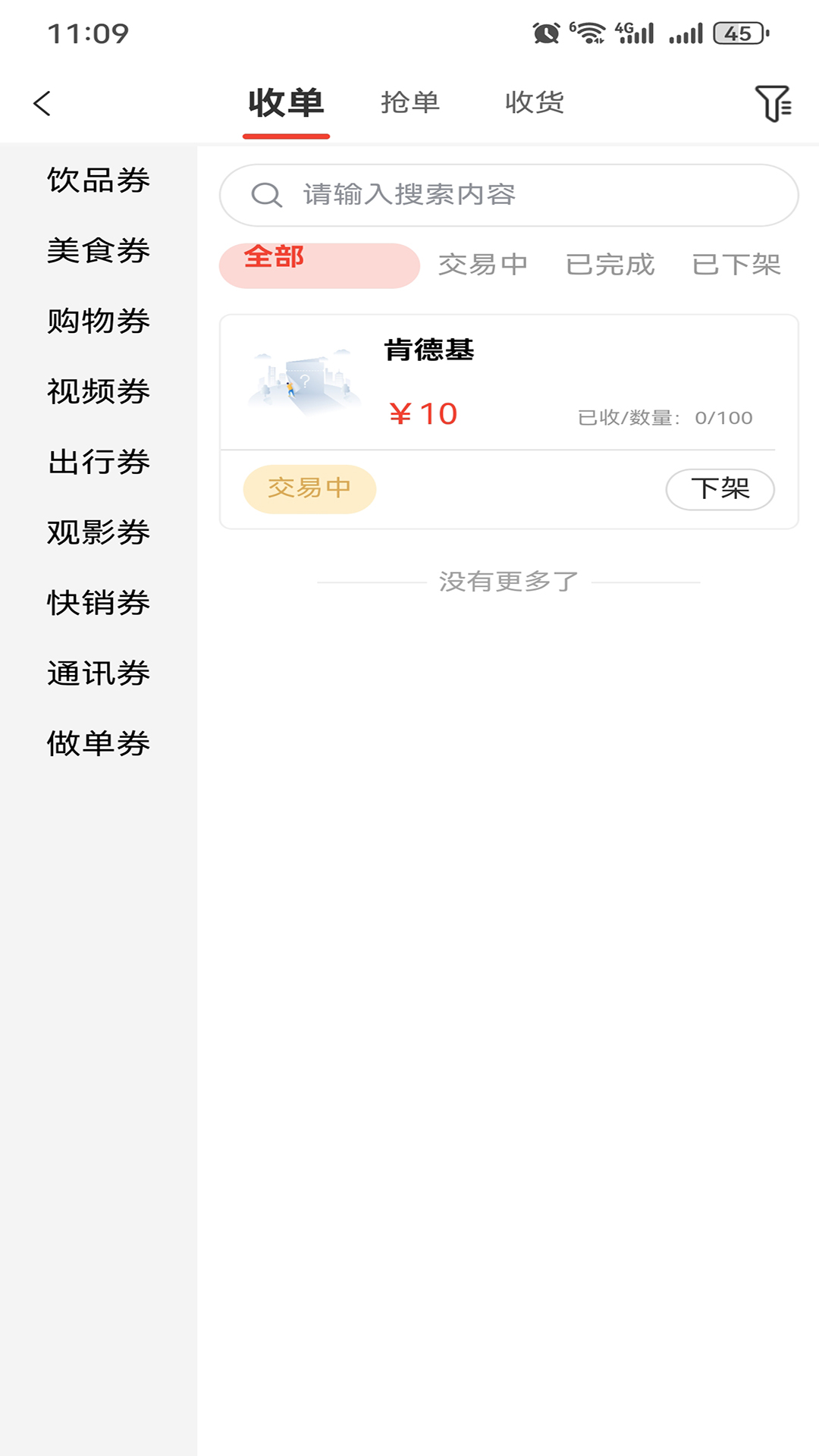Tap the alarm clock status icon
Image resolution: width=819 pixels, height=1456 pixels.
click(546, 33)
